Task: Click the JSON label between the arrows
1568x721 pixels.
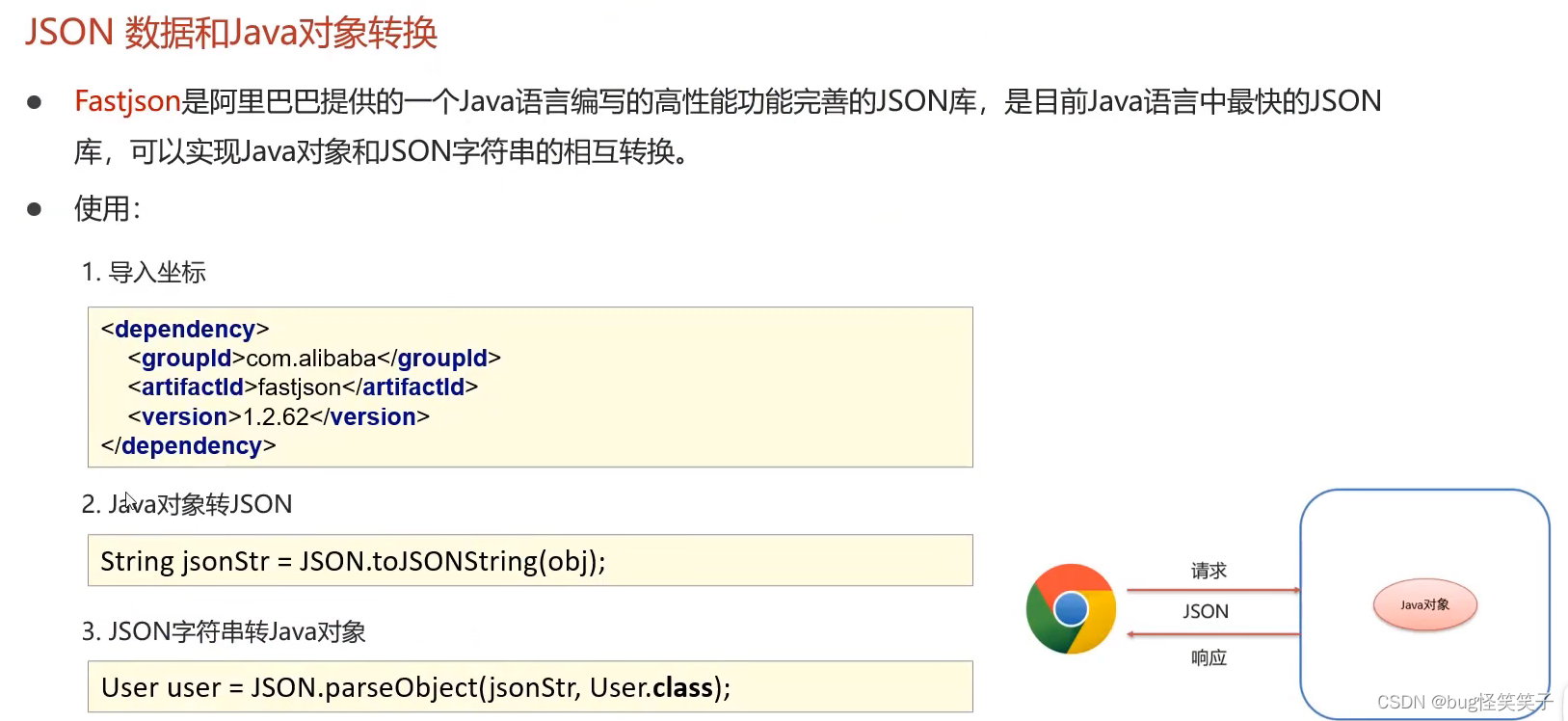Action: click(x=1206, y=611)
